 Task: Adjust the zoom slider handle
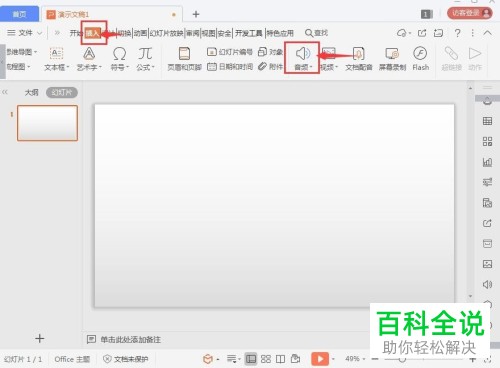[x=402, y=359]
